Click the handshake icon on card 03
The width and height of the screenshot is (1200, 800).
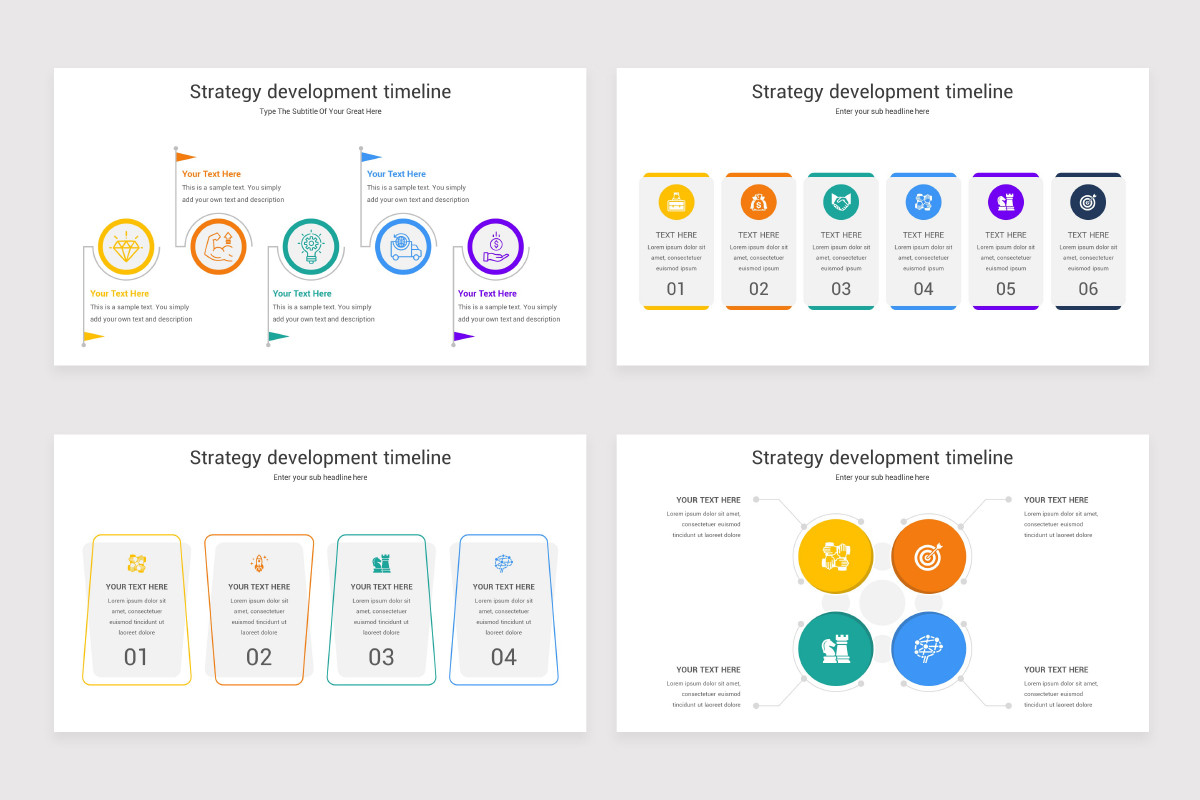(841, 200)
